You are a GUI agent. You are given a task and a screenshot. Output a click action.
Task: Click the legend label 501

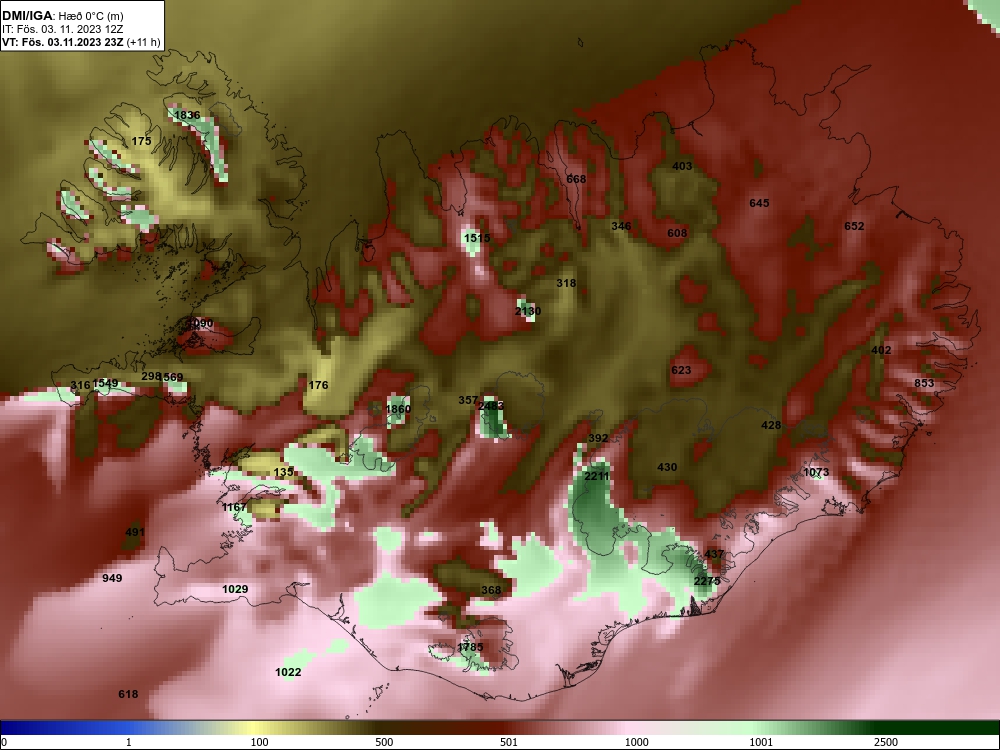(509, 742)
